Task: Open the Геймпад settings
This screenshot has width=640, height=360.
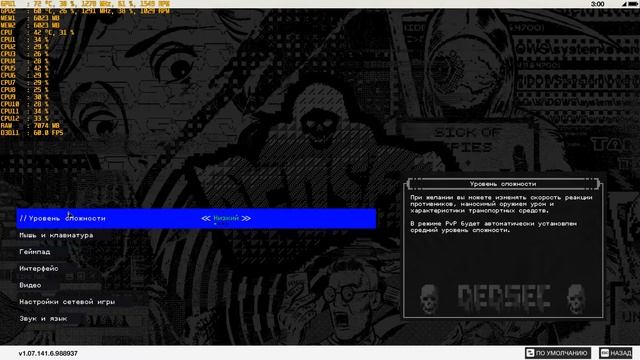Action: click(x=35, y=252)
